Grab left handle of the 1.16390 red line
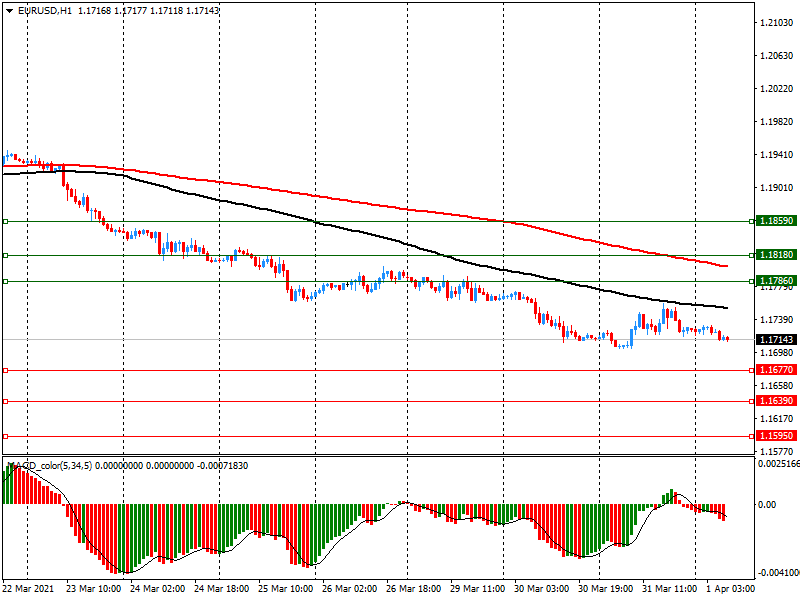Image resolution: width=800 pixels, height=600 pixels. (x=6, y=402)
